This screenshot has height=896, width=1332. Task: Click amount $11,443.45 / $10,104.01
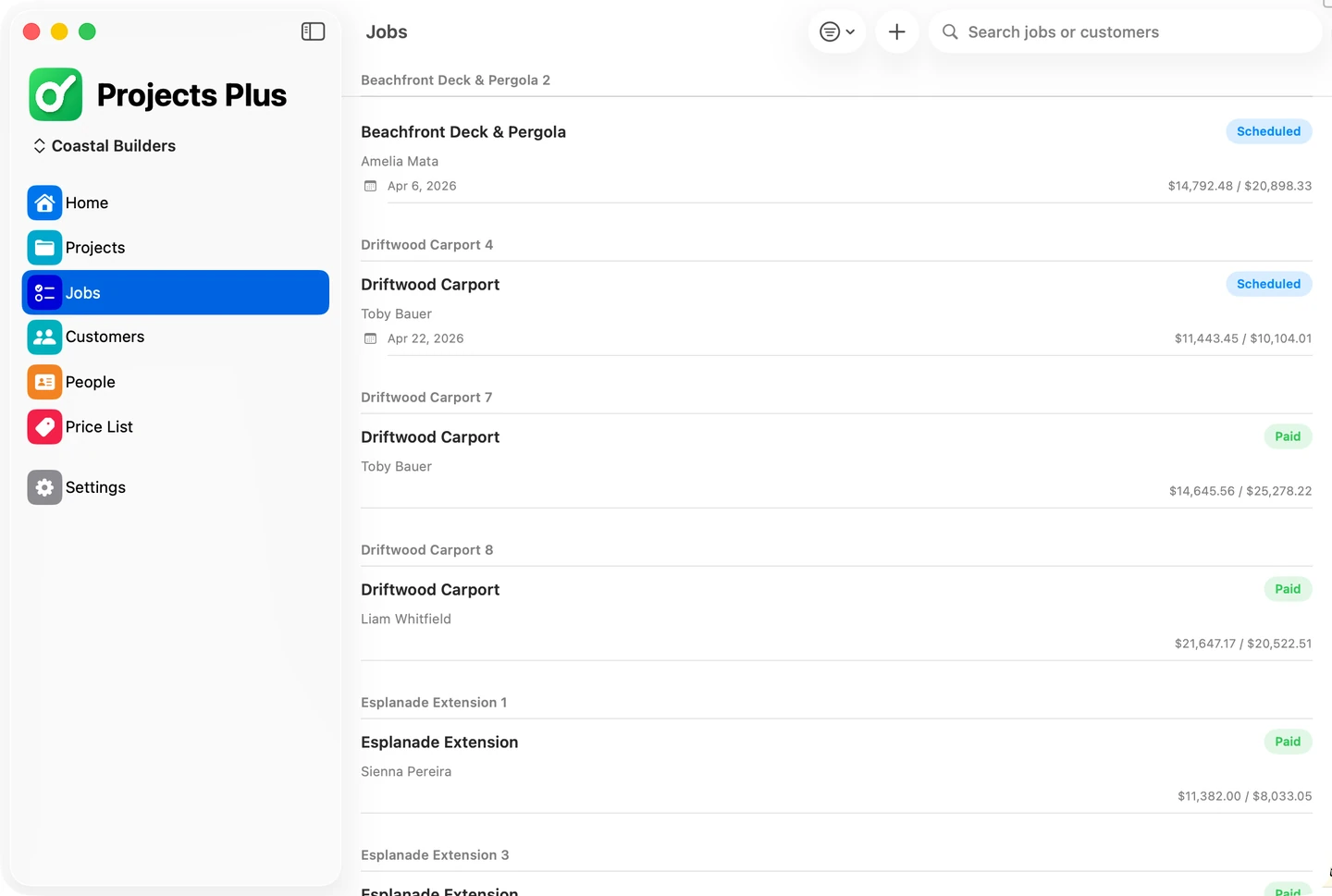pyautogui.click(x=1243, y=338)
